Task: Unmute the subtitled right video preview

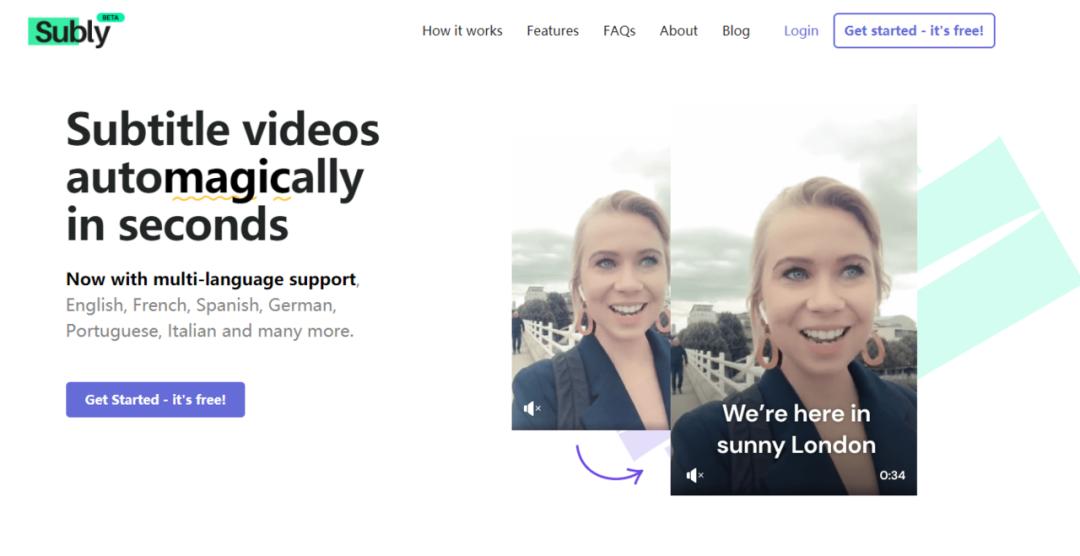Action: pos(695,475)
